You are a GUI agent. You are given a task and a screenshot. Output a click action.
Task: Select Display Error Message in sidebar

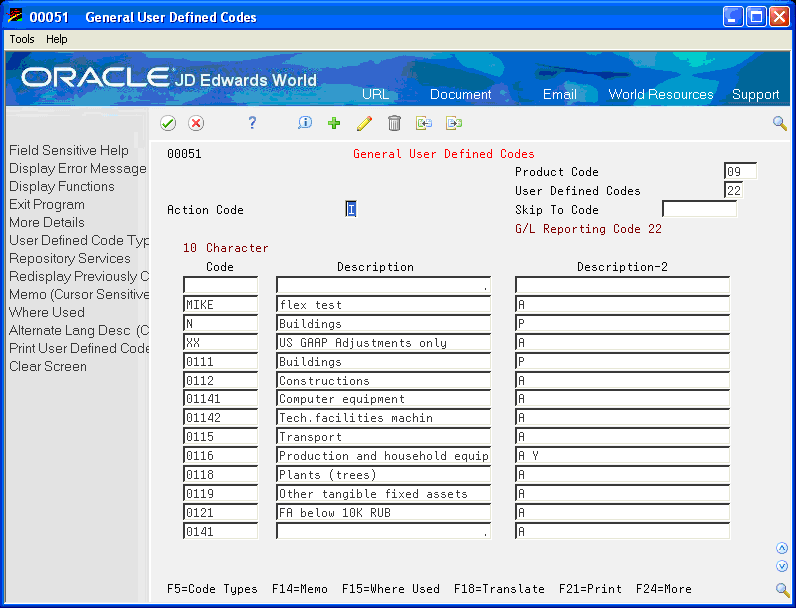coord(78,168)
